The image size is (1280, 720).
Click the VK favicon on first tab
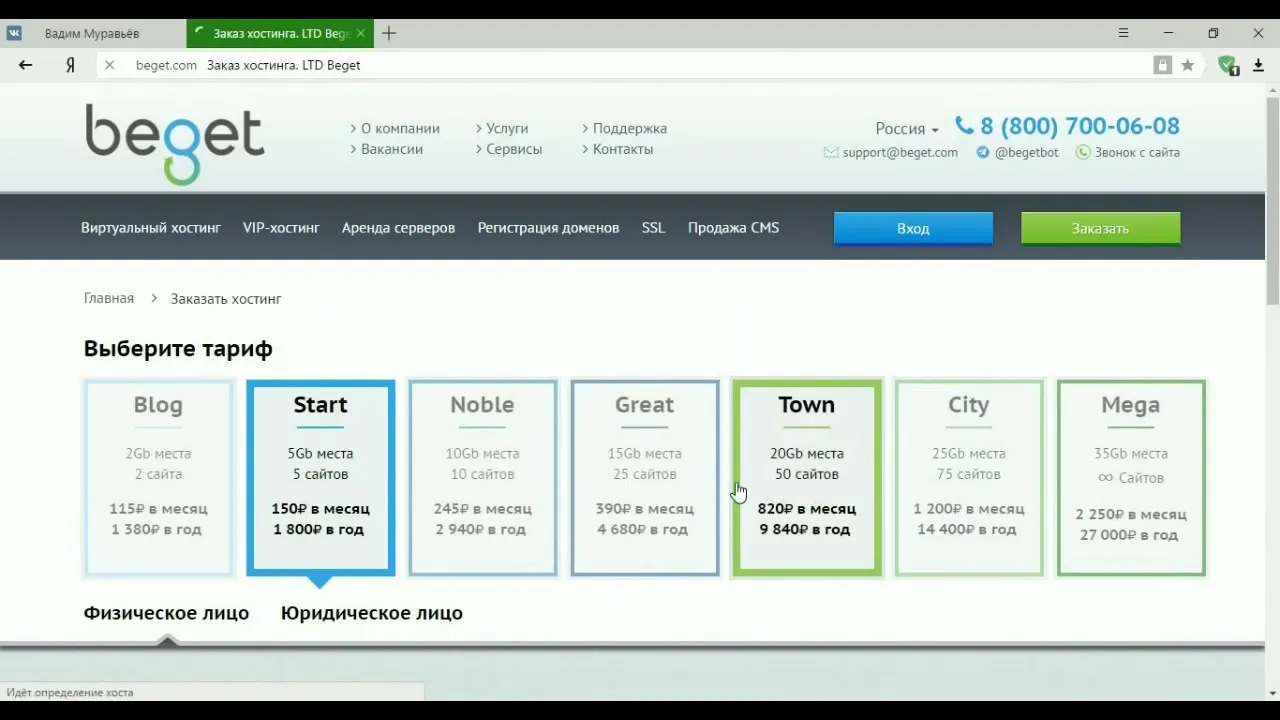click(15, 33)
